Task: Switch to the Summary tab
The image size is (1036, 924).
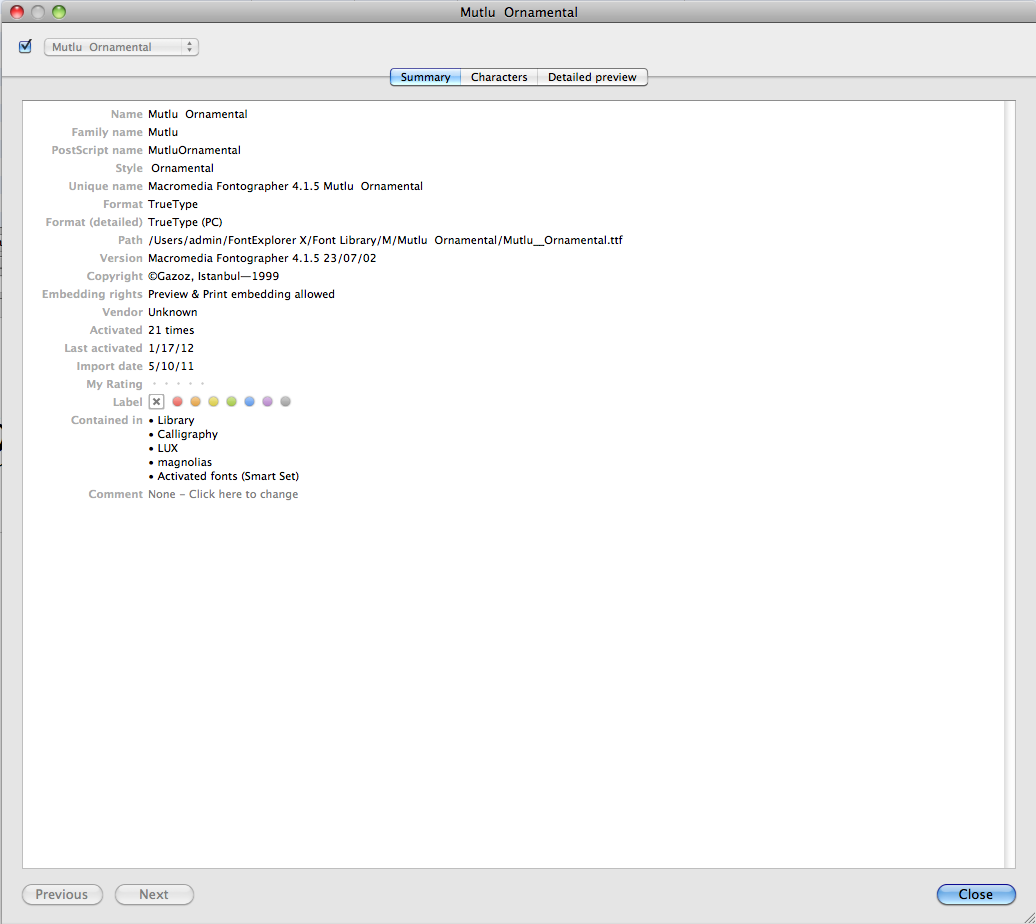Action: point(425,77)
